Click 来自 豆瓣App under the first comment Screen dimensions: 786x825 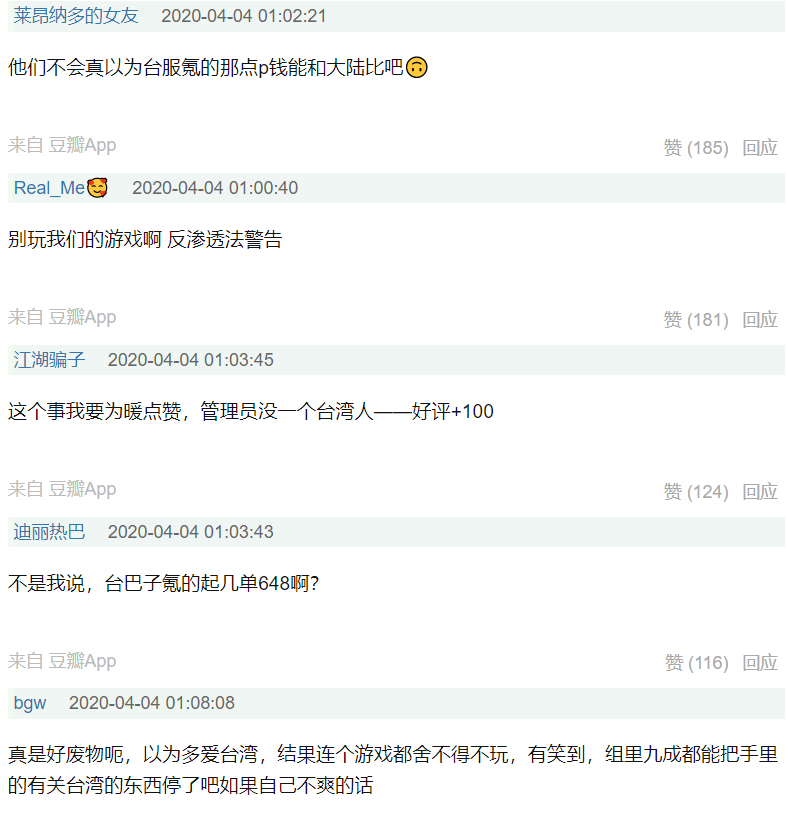pyautogui.click(x=62, y=145)
